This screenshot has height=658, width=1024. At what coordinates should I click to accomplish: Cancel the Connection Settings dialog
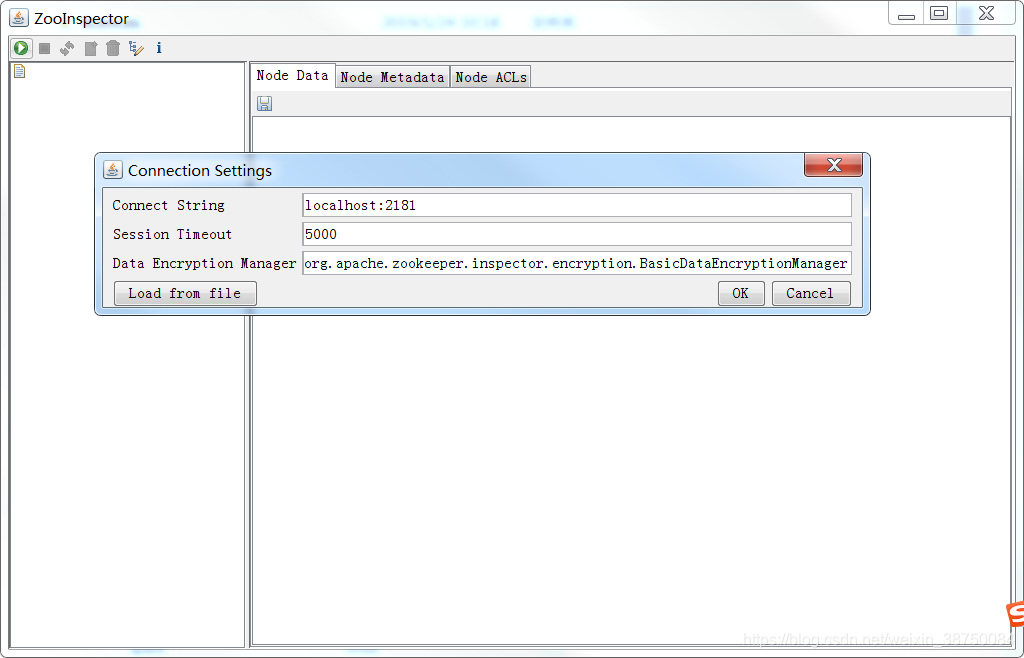click(x=810, y=293)
